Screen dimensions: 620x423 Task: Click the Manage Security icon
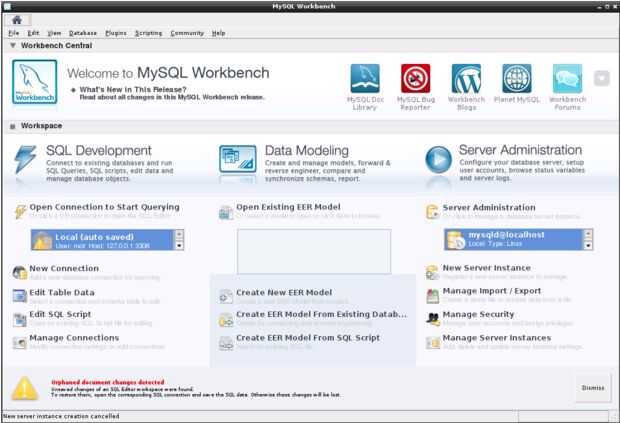(433, 319)
